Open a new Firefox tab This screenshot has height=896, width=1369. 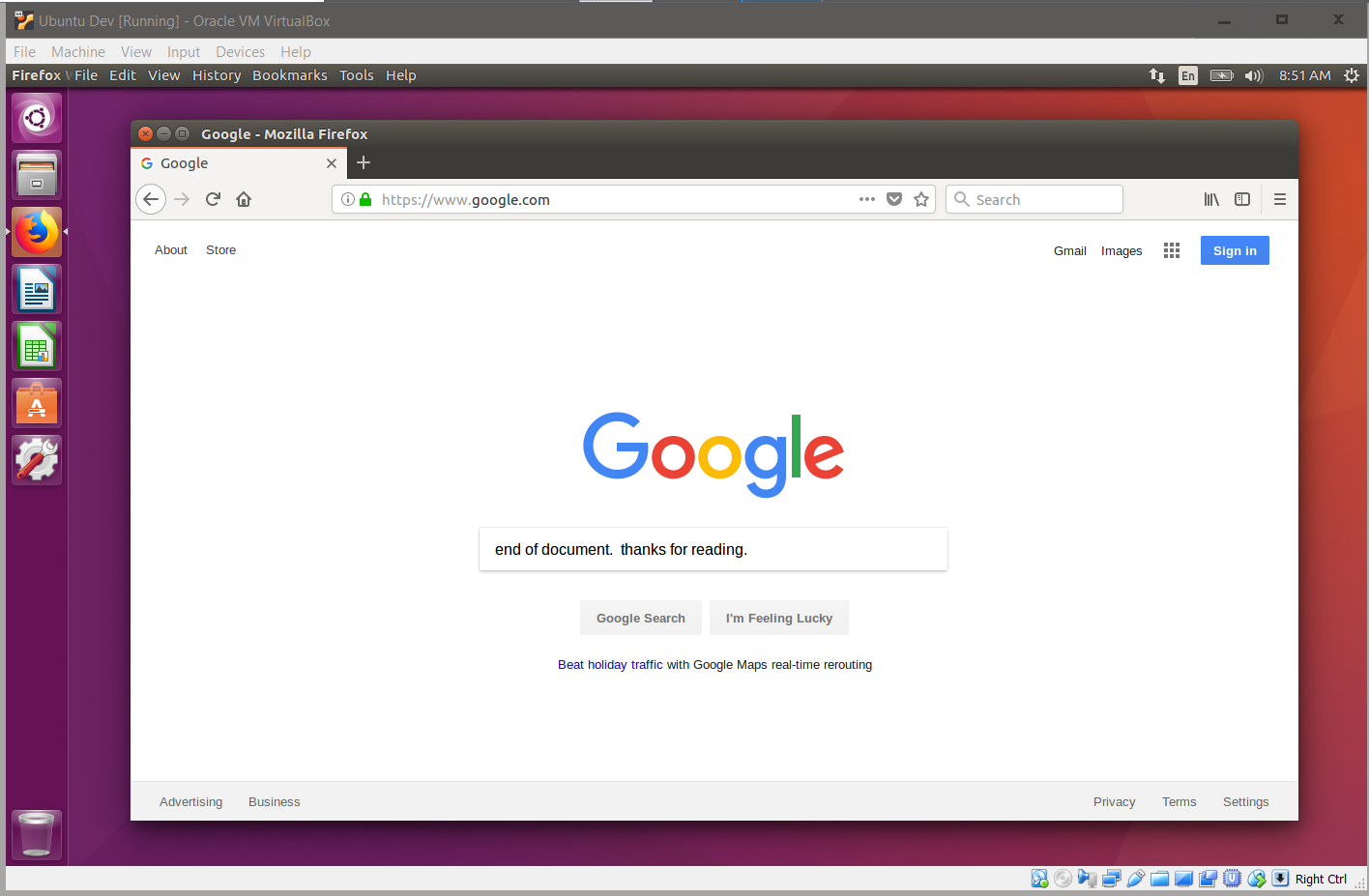pos(364,162)
